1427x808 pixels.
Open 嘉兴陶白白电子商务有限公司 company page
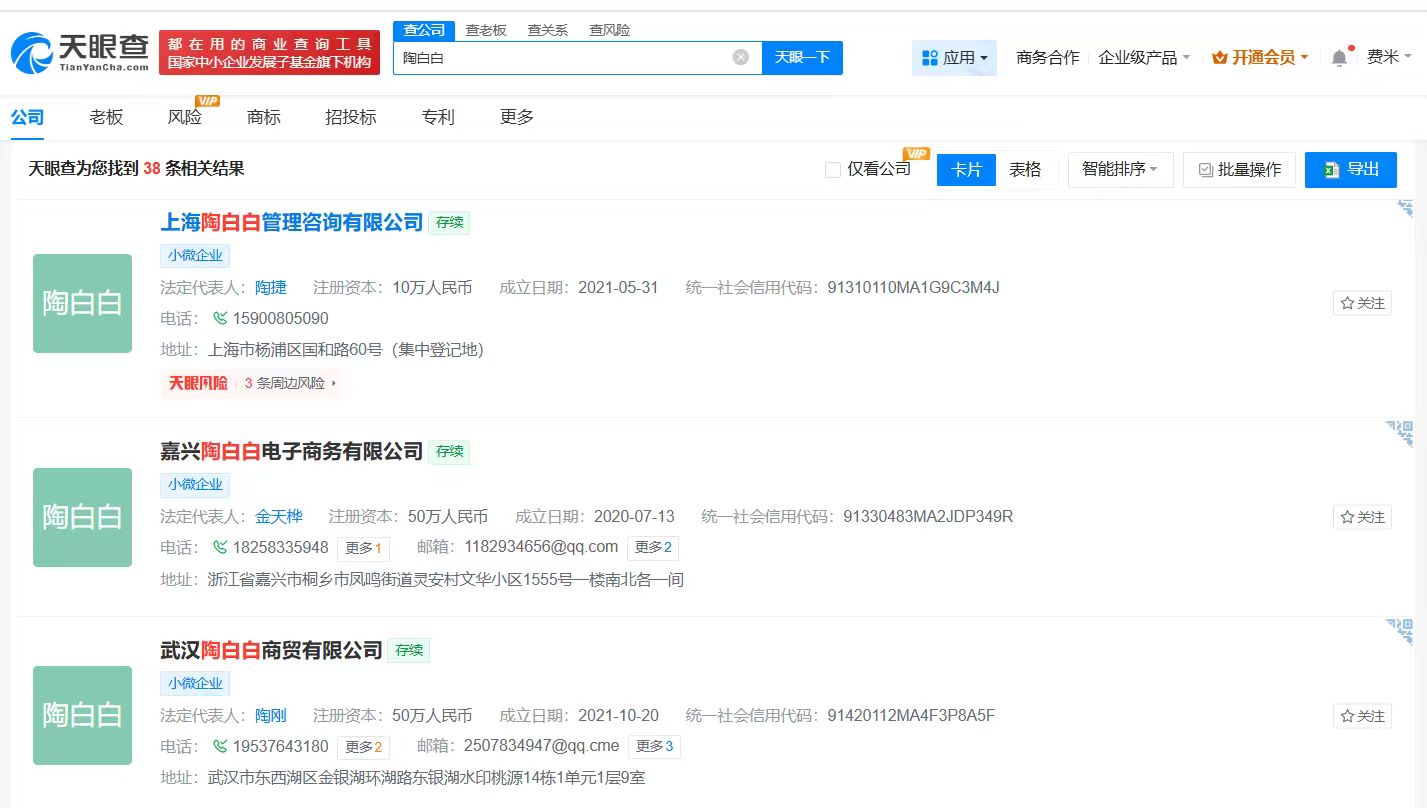[x=292, y=451]
